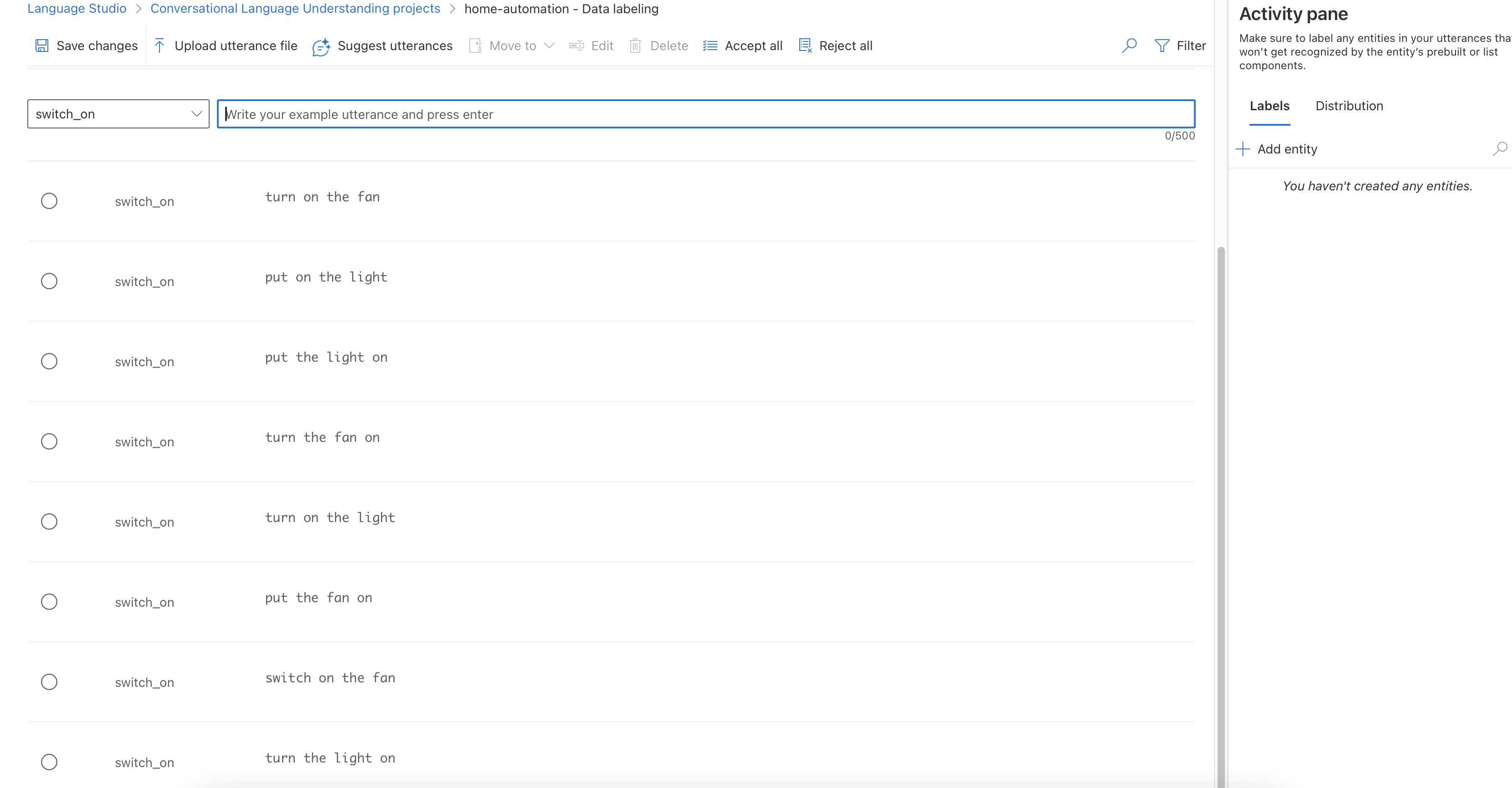This screenshot has width=1512, height=788.
Task: Click the Reject all icon
Action: pyautogui.click(x=805, y=46)
